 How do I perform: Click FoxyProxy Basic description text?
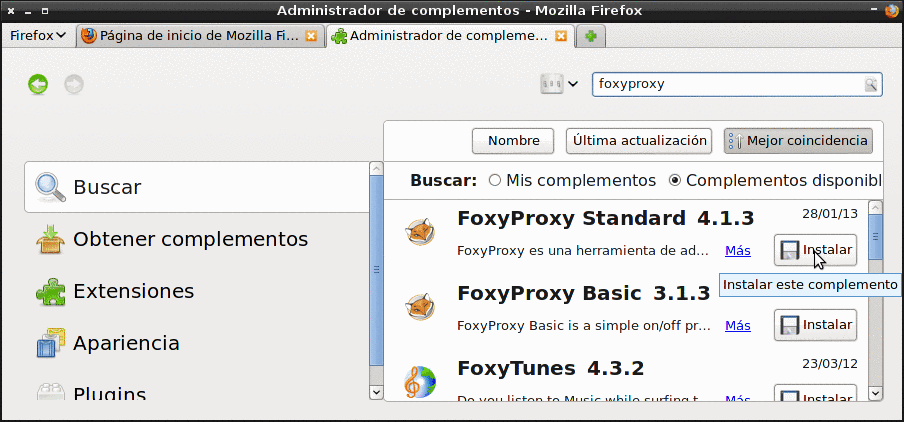584,326
